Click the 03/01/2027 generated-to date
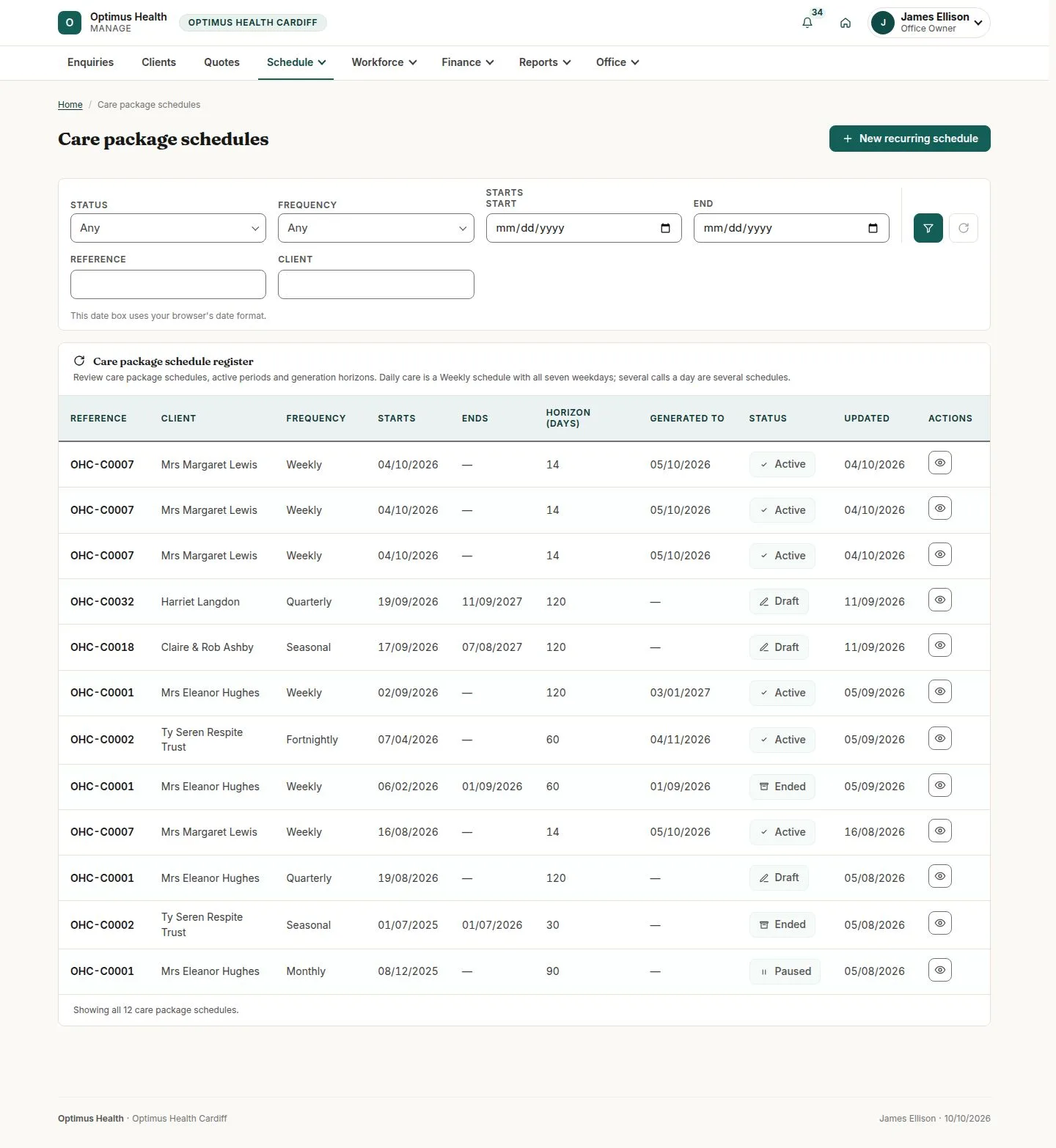Screen dimensions: 1056x1148 [681, 693]
